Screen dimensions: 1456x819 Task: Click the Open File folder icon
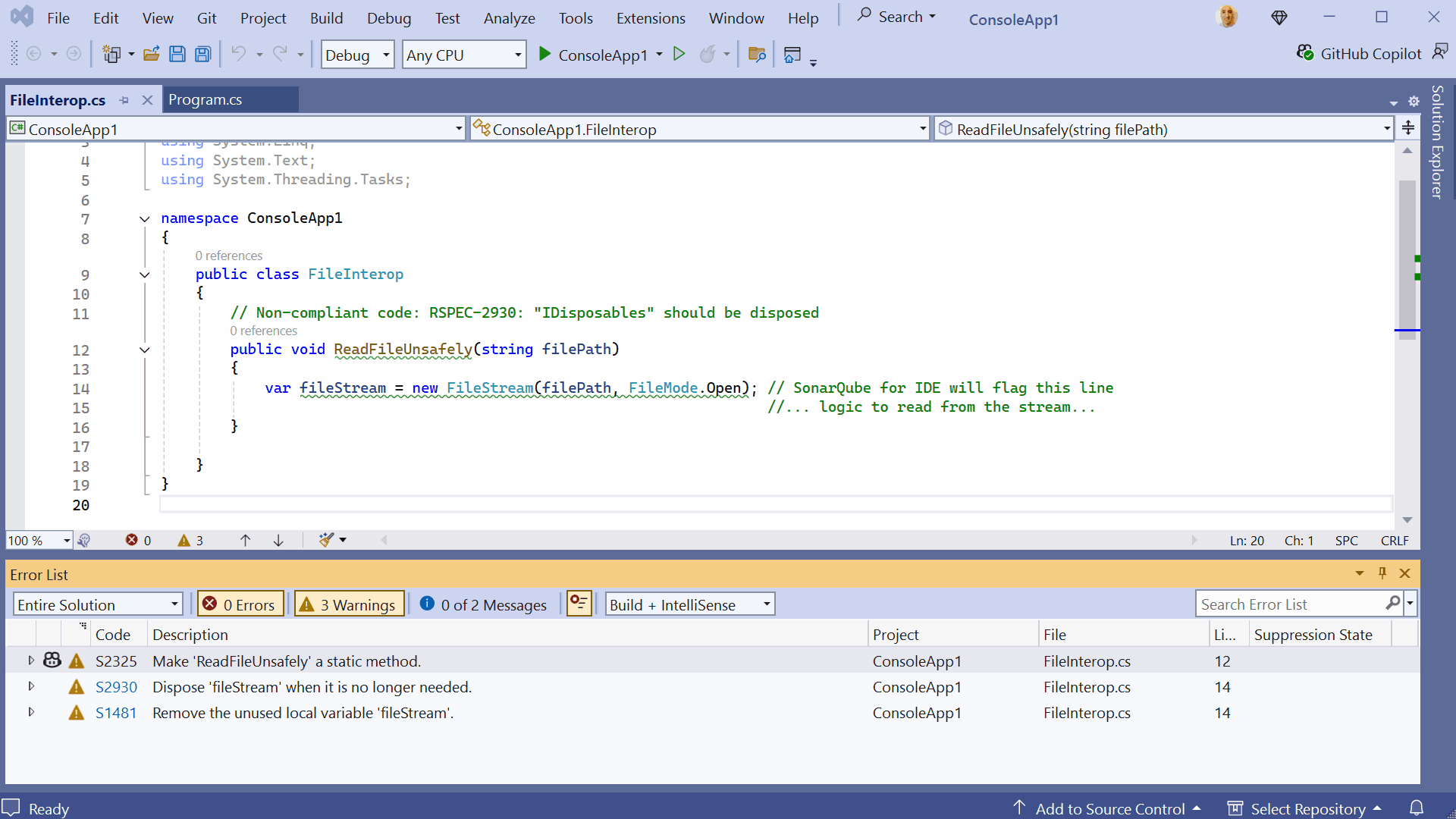pos(151,54)
